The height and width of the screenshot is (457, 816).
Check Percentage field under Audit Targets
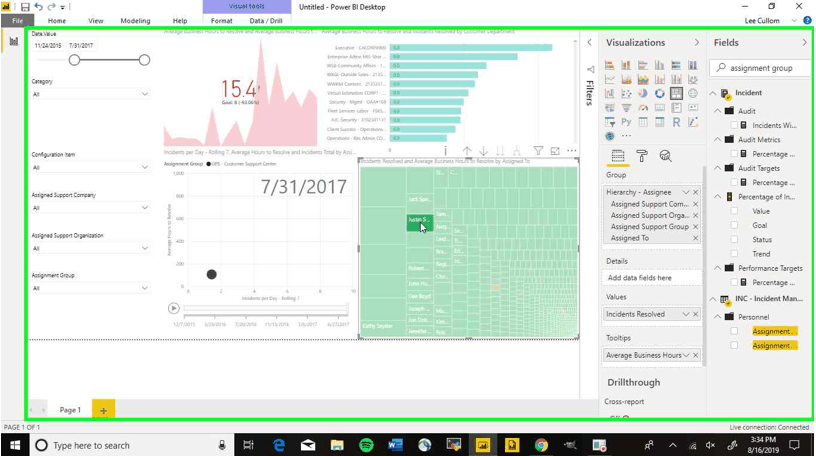coord(734,183)
